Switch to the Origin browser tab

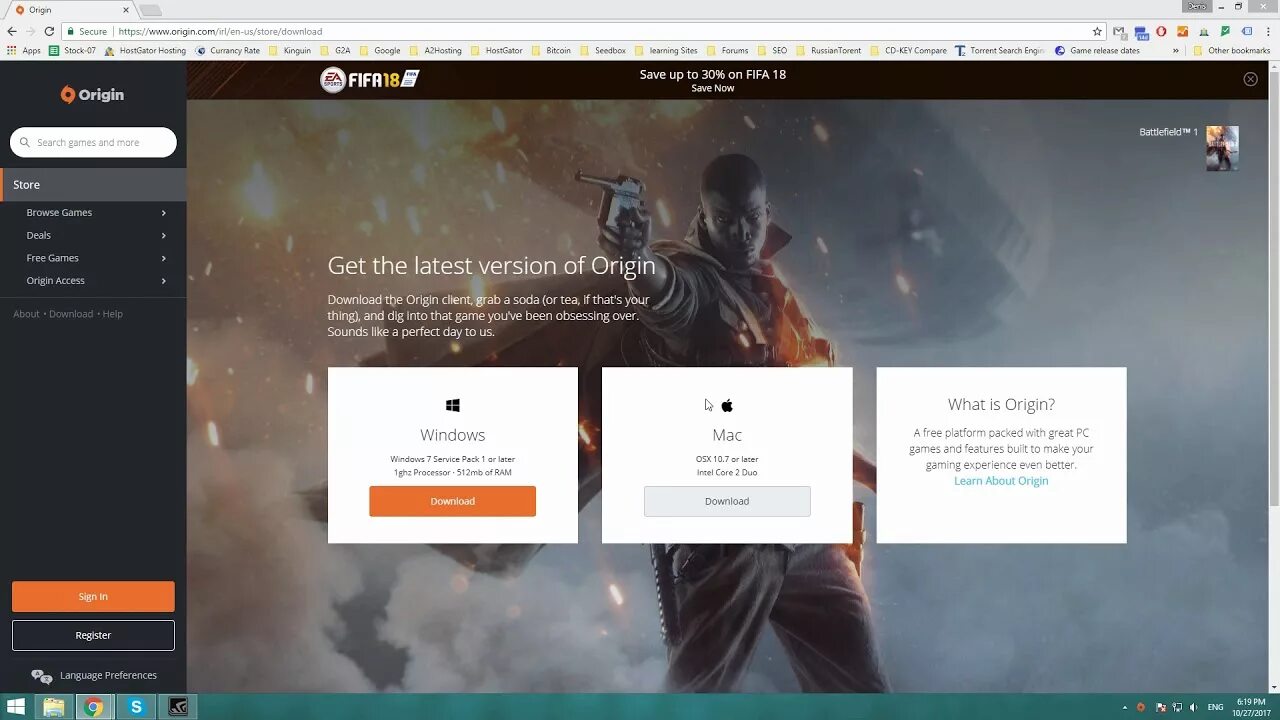(x=70, y=10)
